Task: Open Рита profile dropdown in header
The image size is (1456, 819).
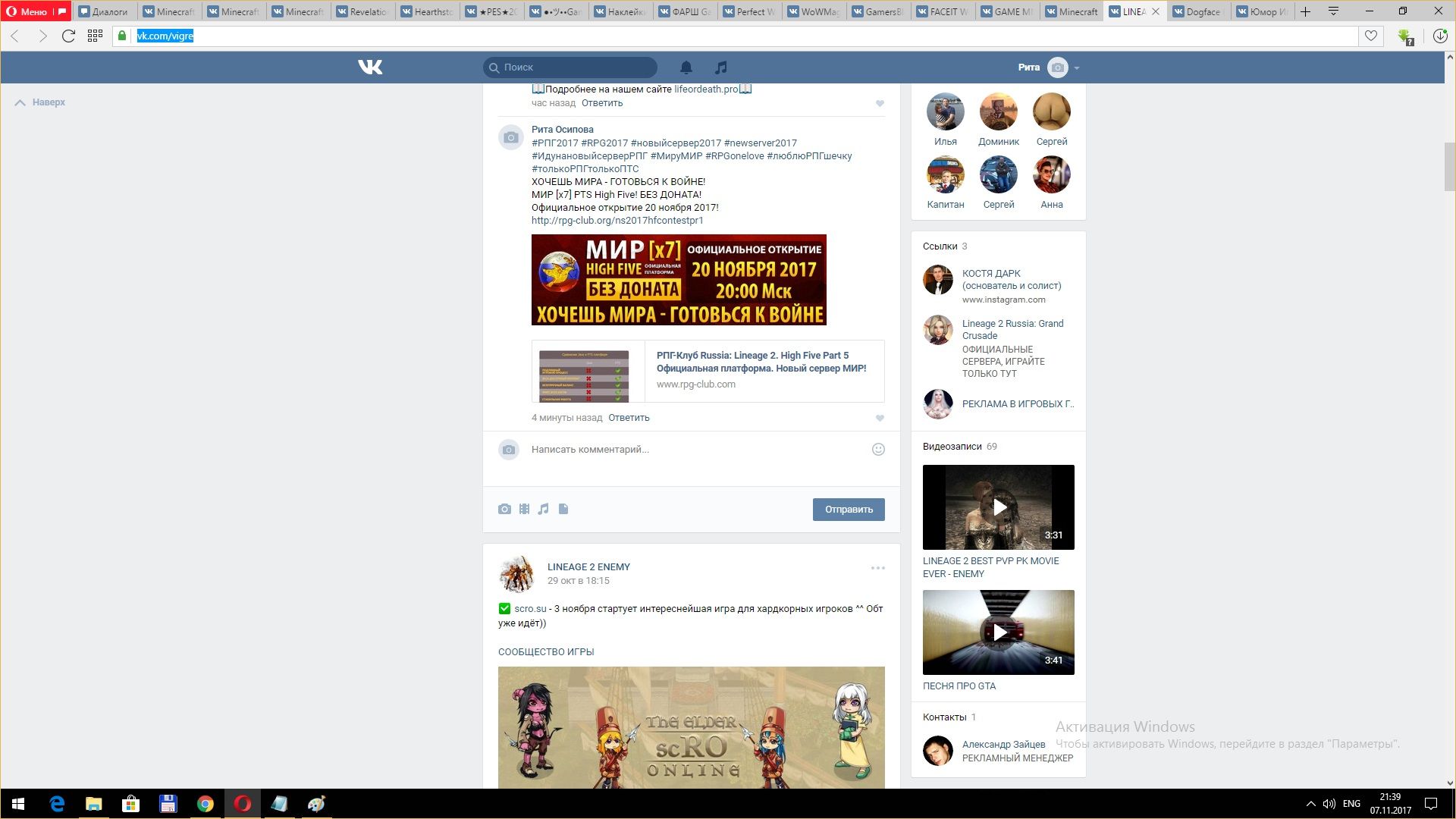Action: (1049, 67)
